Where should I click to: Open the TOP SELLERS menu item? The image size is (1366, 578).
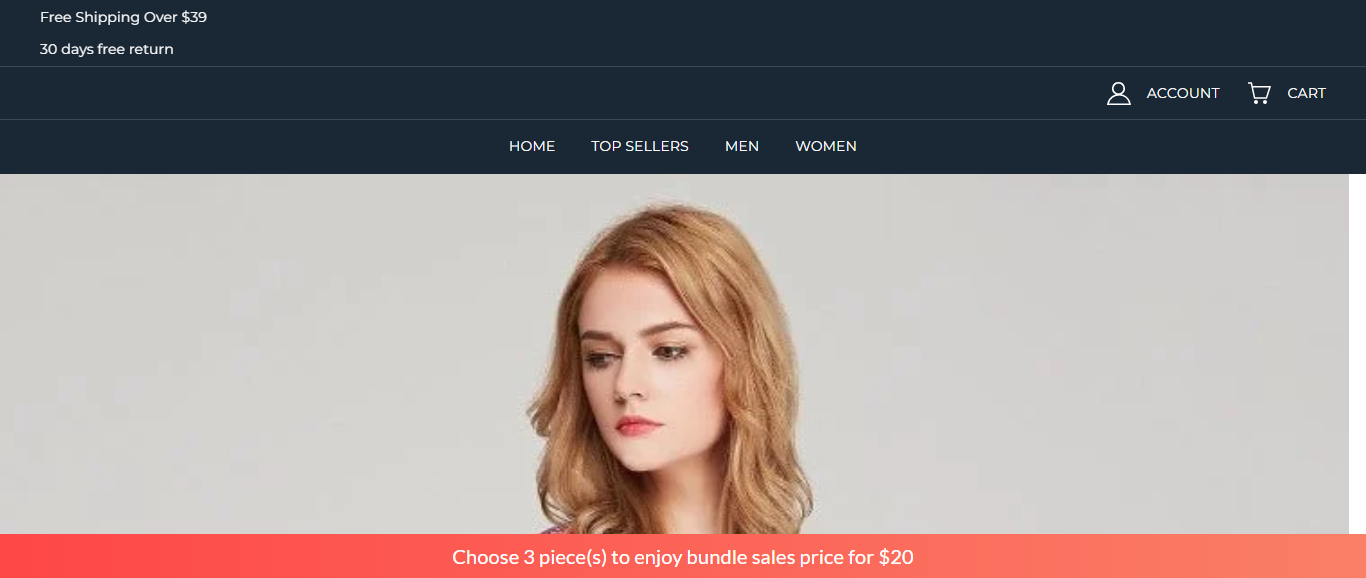pyautogui.click(x=640, y=146)
